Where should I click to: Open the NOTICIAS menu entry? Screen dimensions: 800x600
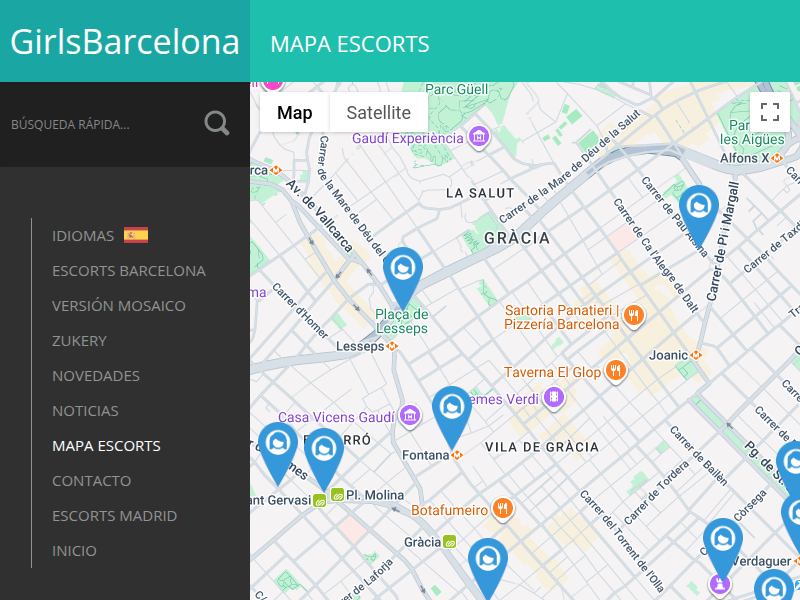click(x=85, y=410)
